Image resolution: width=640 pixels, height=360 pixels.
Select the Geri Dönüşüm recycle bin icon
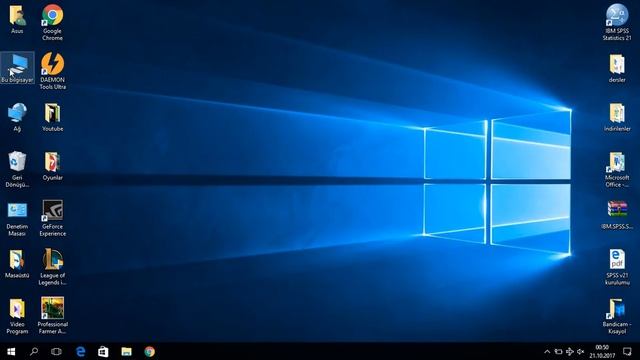tap(17, 169)
